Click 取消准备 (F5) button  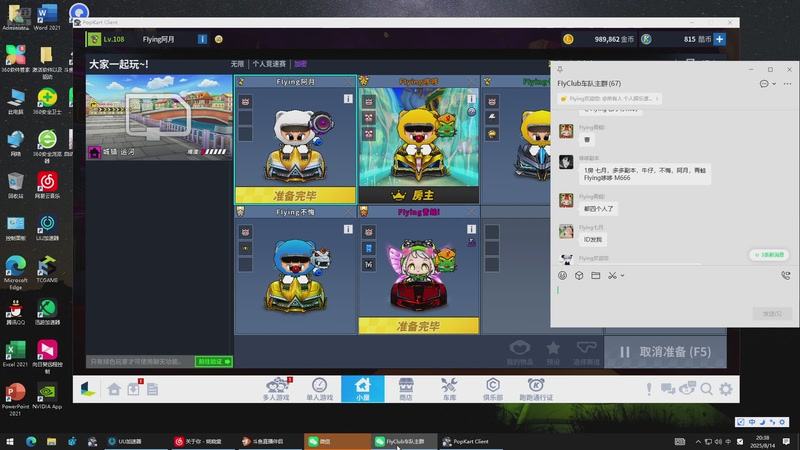(x=665, y=352)
